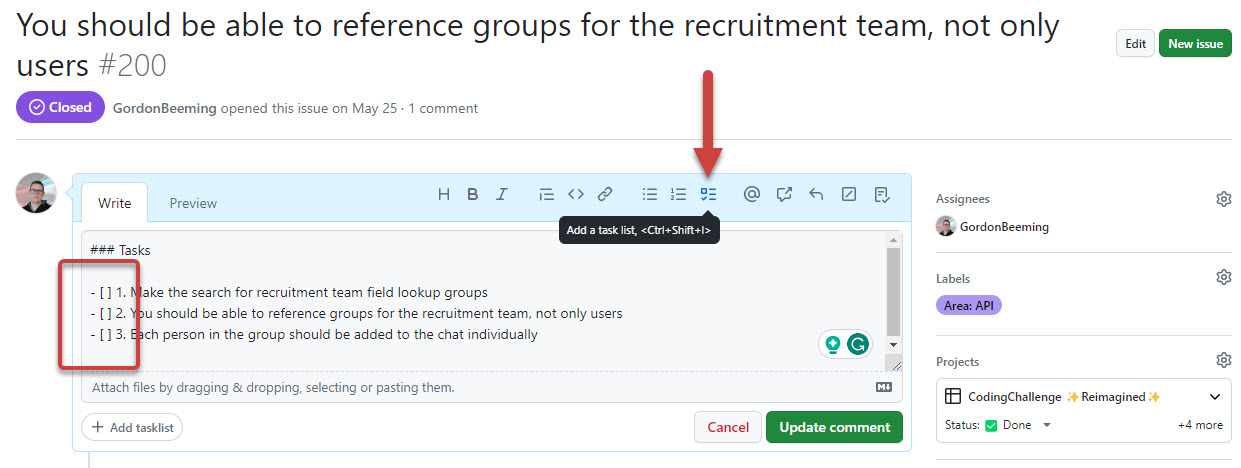Apply italic formatting in comment toolbar
The image size is (1241, 468).
(x=502, y=194)
